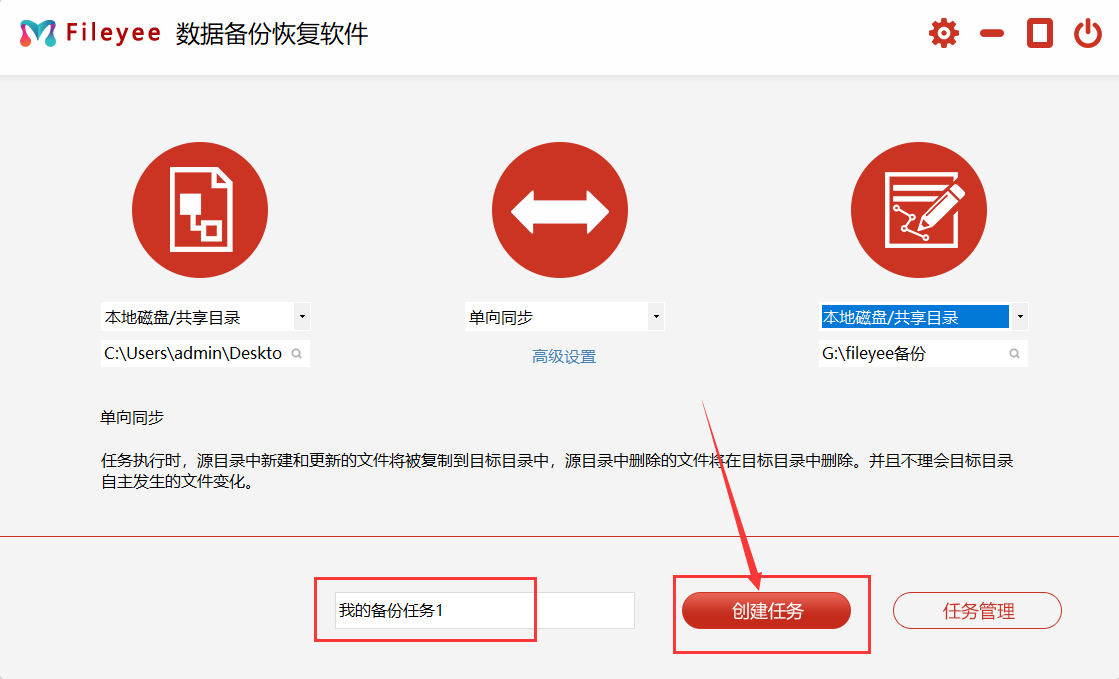Screen dimensions: 1119x679
Task: Click the red power icon to exit
Action: pos(1088,33)
